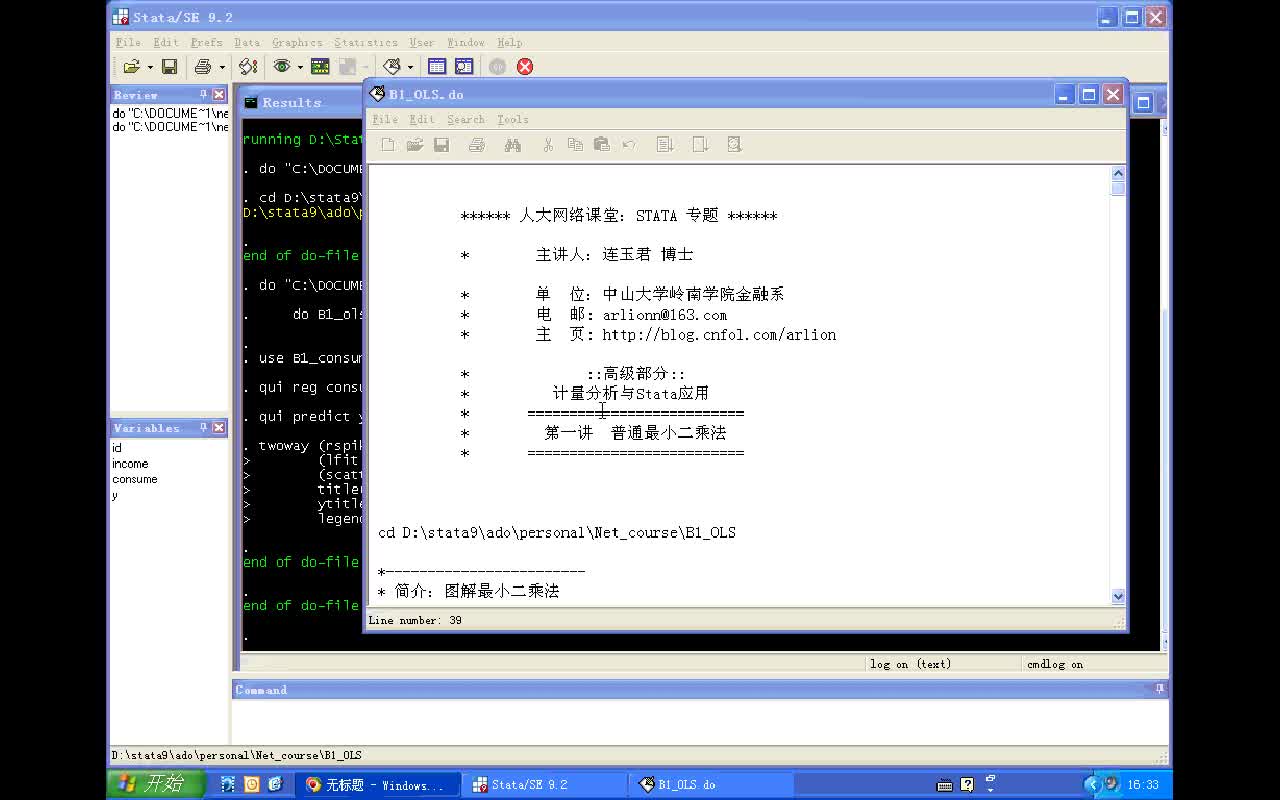Switch to Stata/SE 9.2 taskbar button
The height and width of the screenshot is (800, 1280).
click(x=546, y=785)
